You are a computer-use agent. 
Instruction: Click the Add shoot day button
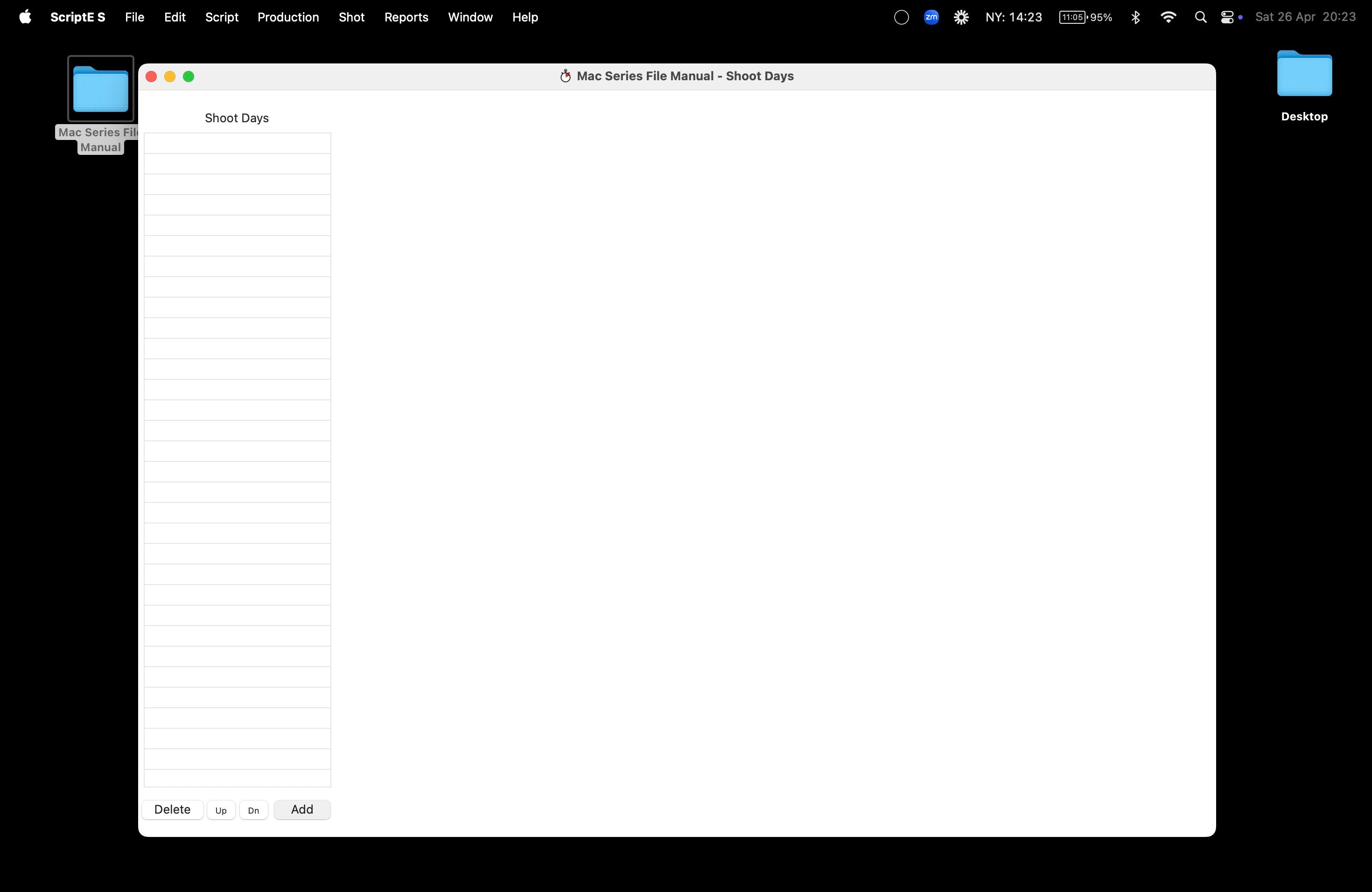[x=301, y=809]
